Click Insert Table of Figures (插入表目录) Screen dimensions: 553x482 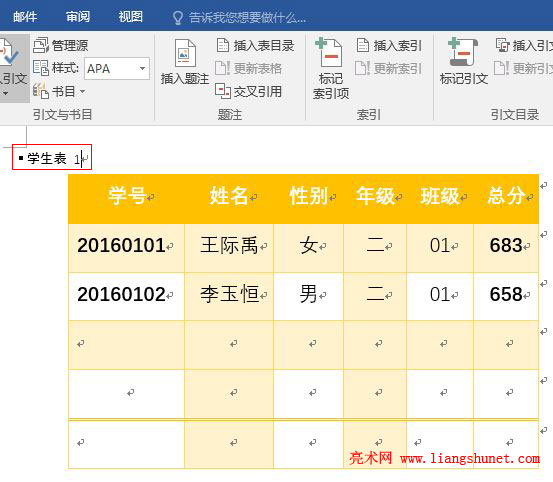tap(255, 45)
